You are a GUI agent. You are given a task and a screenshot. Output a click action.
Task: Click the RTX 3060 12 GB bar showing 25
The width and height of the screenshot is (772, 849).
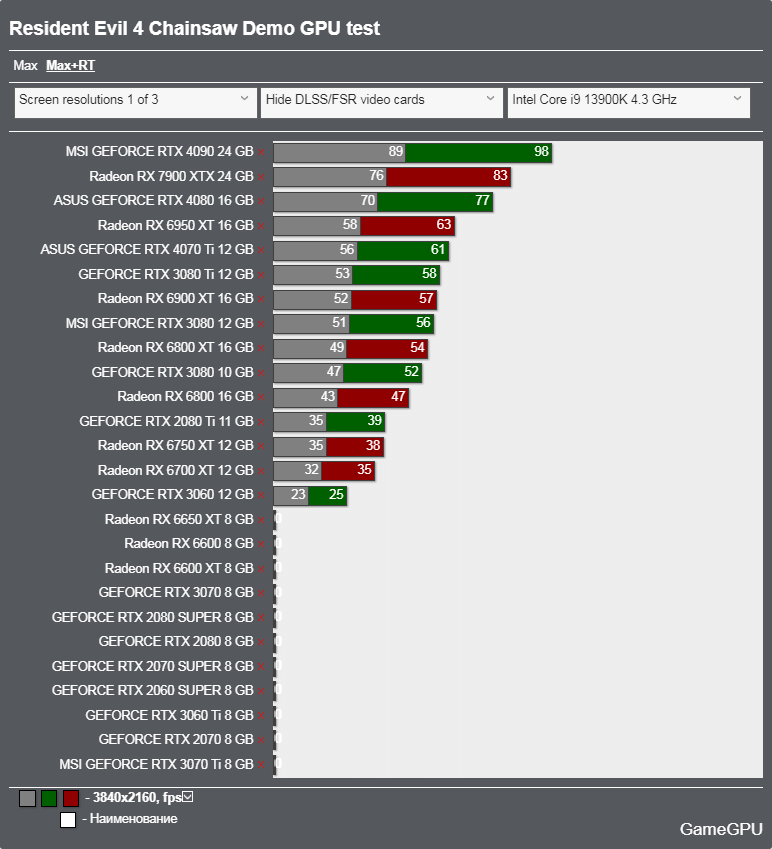tap(328, 495)
